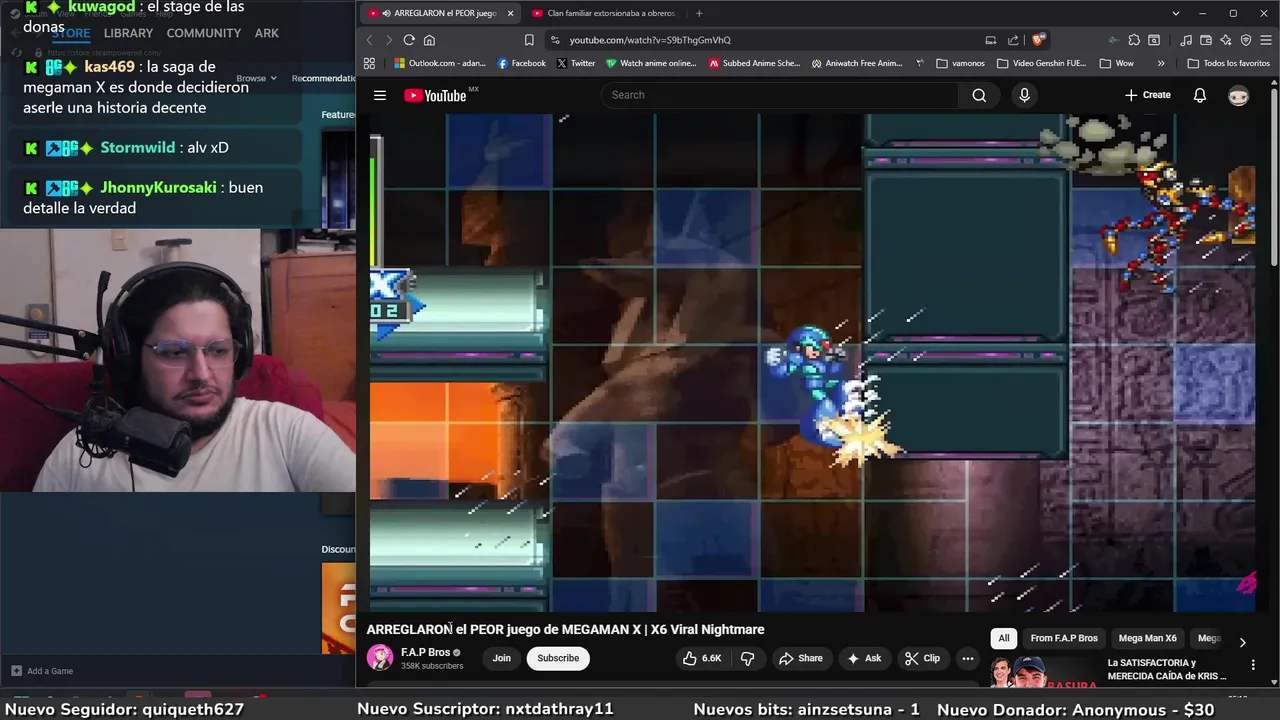Viewport: 1280px width, 720px height.
Task: Reload the page in the browser
Action: coord(409,40)
